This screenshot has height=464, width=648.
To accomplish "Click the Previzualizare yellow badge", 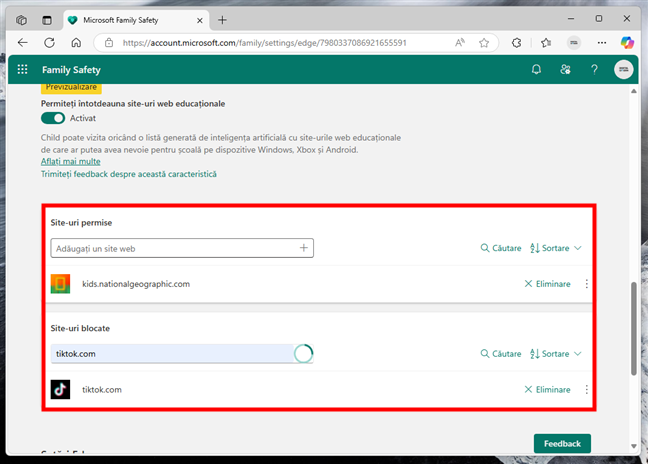I will [x=71, y=87].
